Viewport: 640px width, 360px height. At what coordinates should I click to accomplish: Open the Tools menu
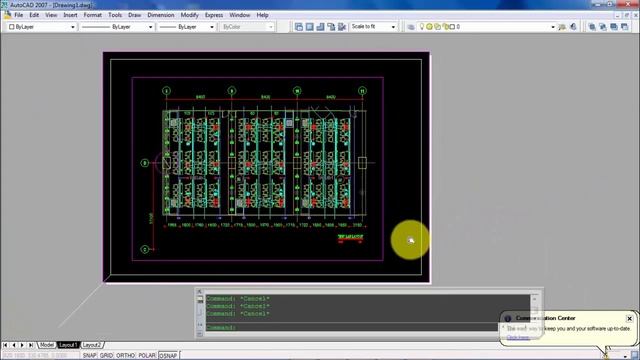tap(115, 15)
